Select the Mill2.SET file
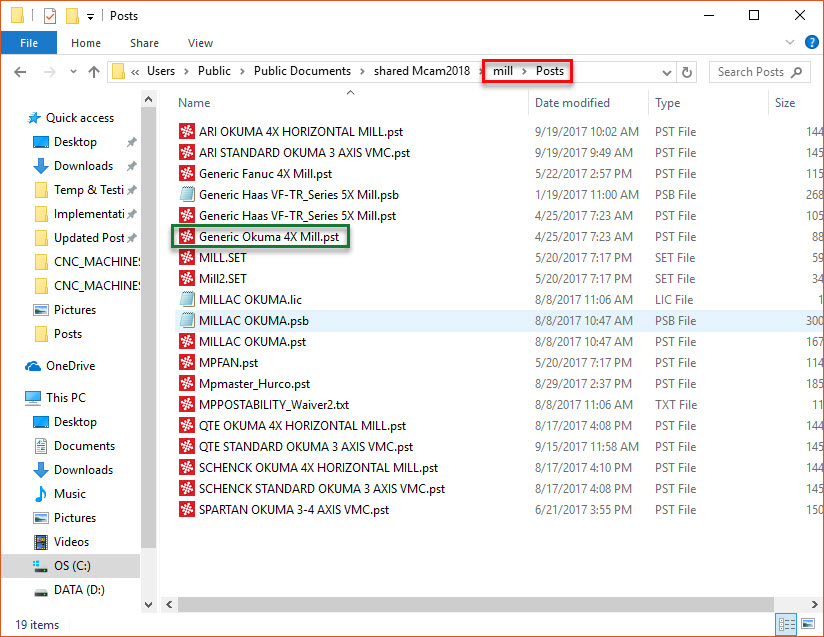824x637 pixels. [x=222, y=279]
